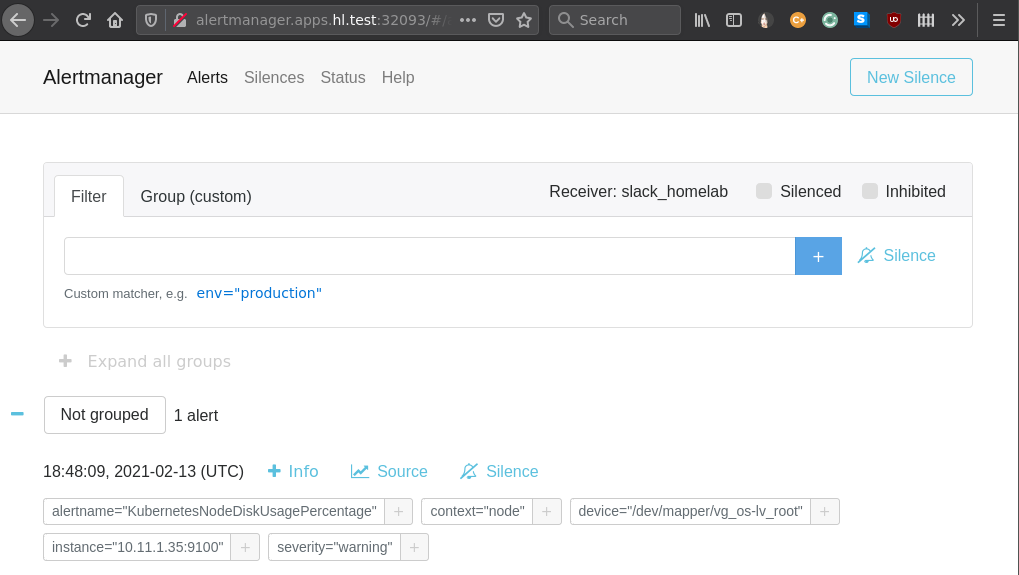Click the 1 alert count text
Viewport: 1019px width, 575px height.
tap(196, 415)
